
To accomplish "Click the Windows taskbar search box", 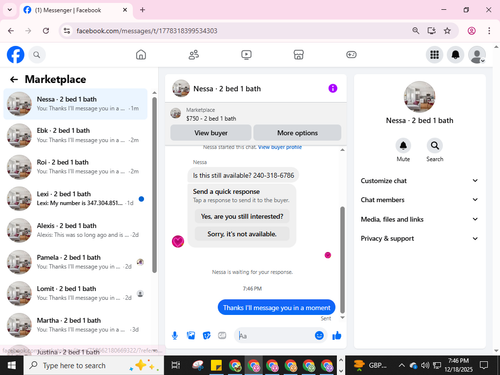I will pos(93,366).
